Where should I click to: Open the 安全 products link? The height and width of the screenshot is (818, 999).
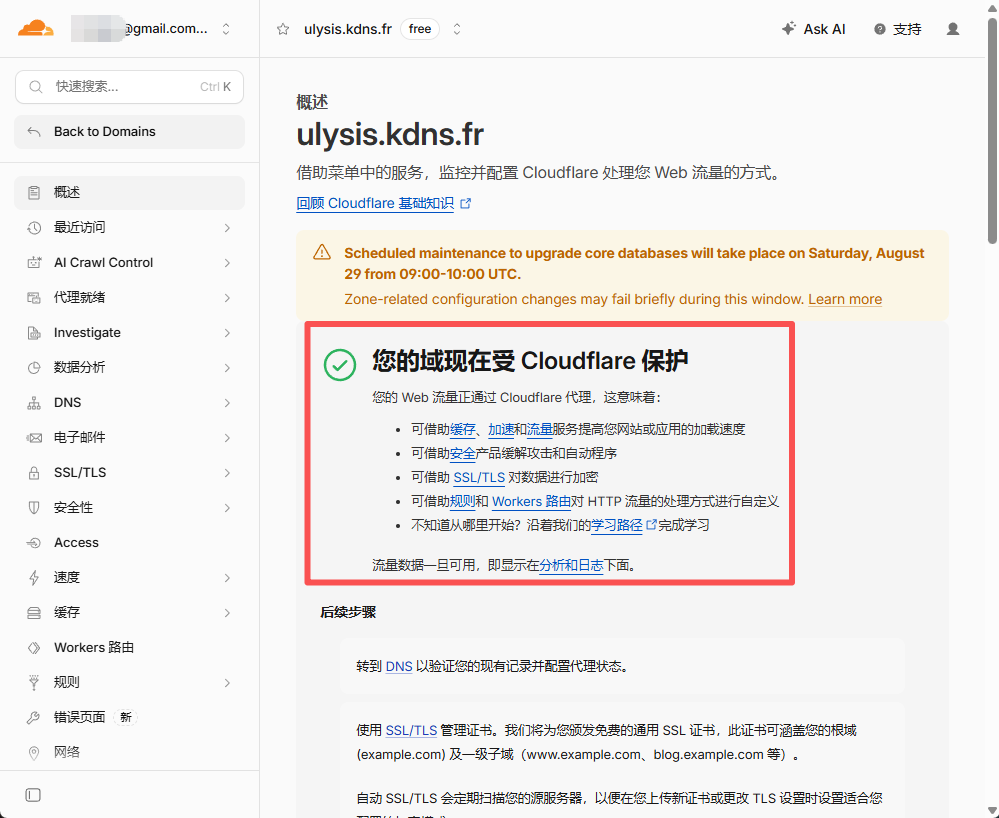click(x=463, y=454)
